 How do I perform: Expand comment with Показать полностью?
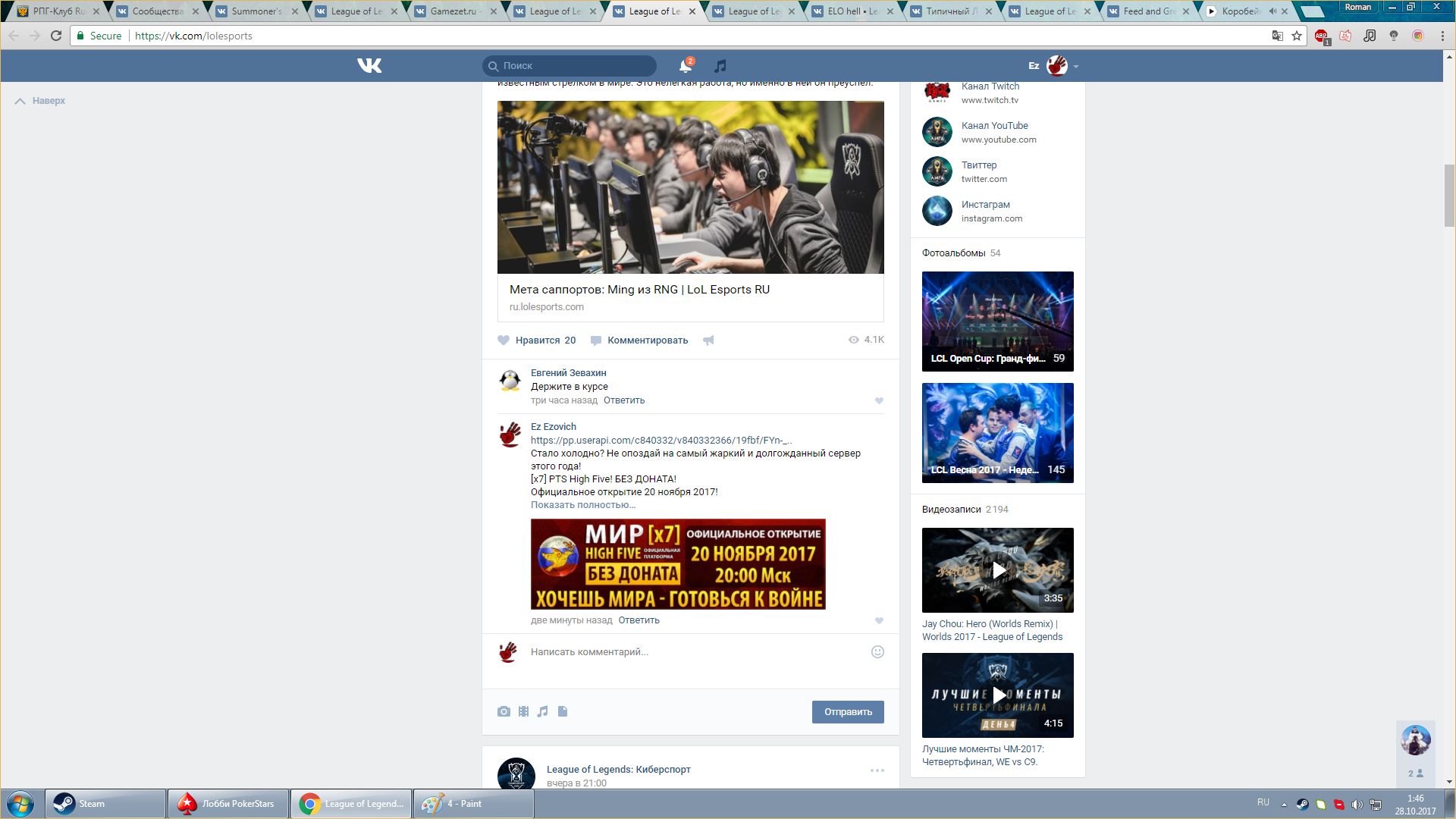pyautogui.click(x=582, y=505)
